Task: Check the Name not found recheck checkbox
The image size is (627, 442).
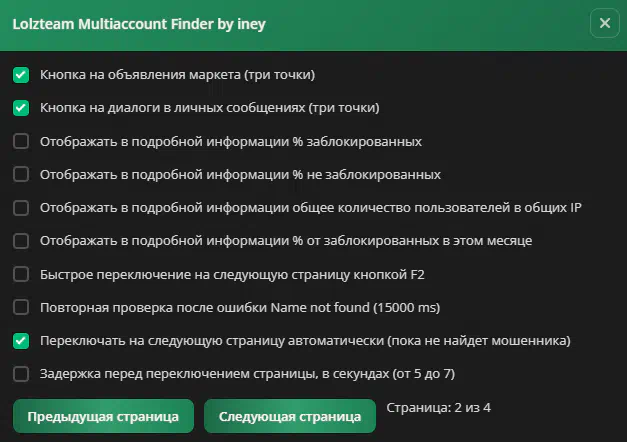Action: click(21, 307)
